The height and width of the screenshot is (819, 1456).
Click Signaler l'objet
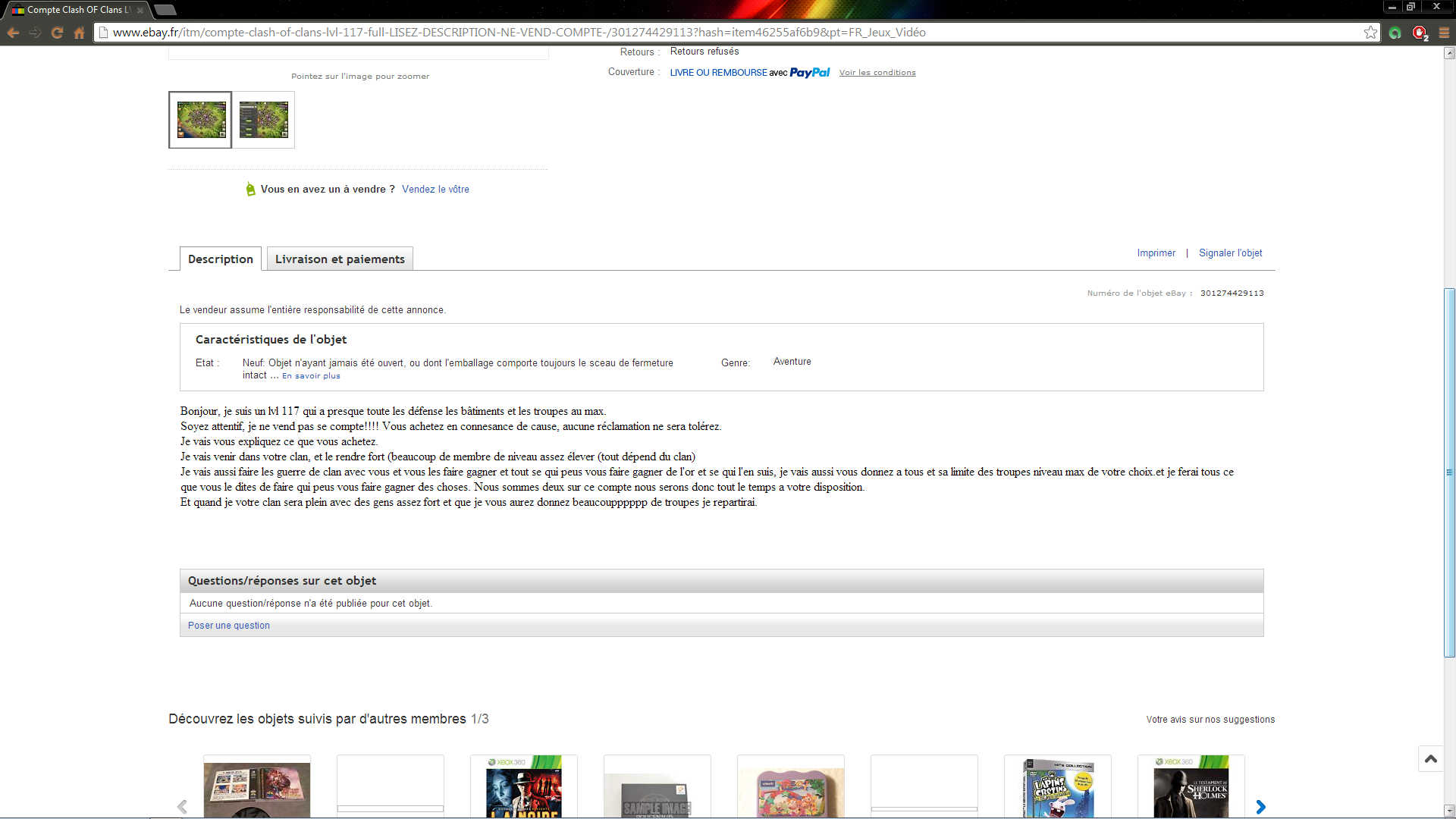[1230, 253]
